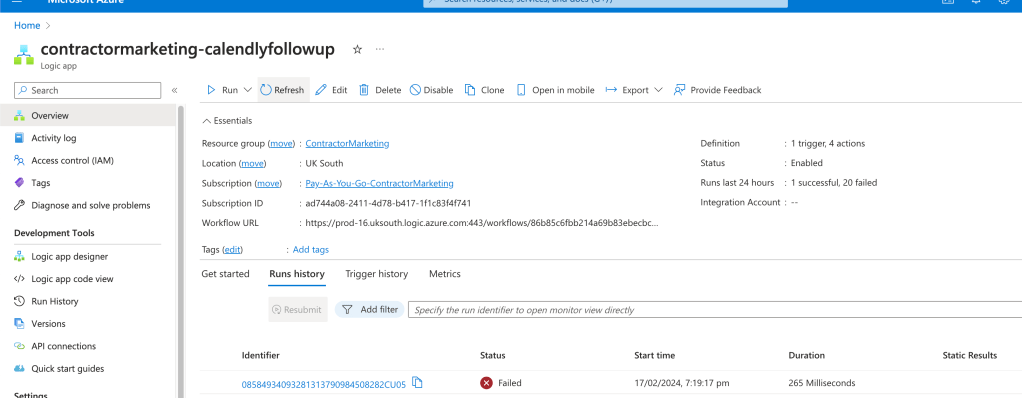This screenshot has height=398, width=1022.
Task: Collapse the Essentials section
Action: (x=227, y=121)
